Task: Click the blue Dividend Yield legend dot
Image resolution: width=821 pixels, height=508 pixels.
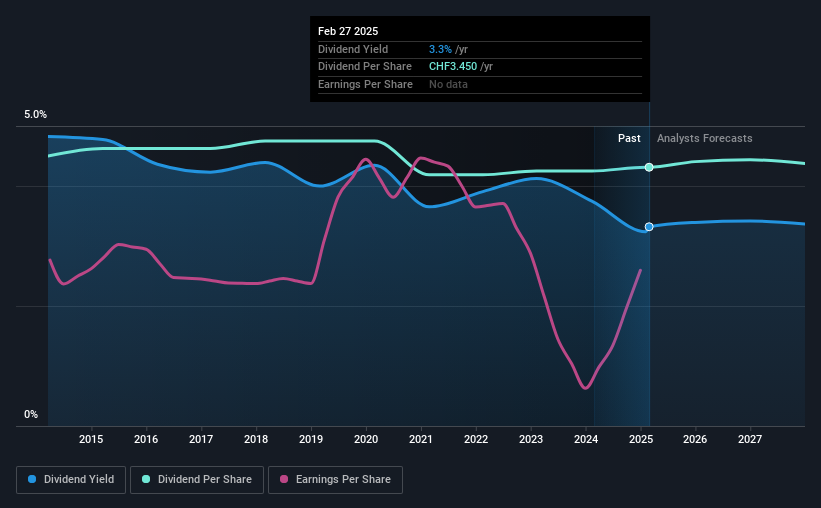Action: (x=32, y=479)
